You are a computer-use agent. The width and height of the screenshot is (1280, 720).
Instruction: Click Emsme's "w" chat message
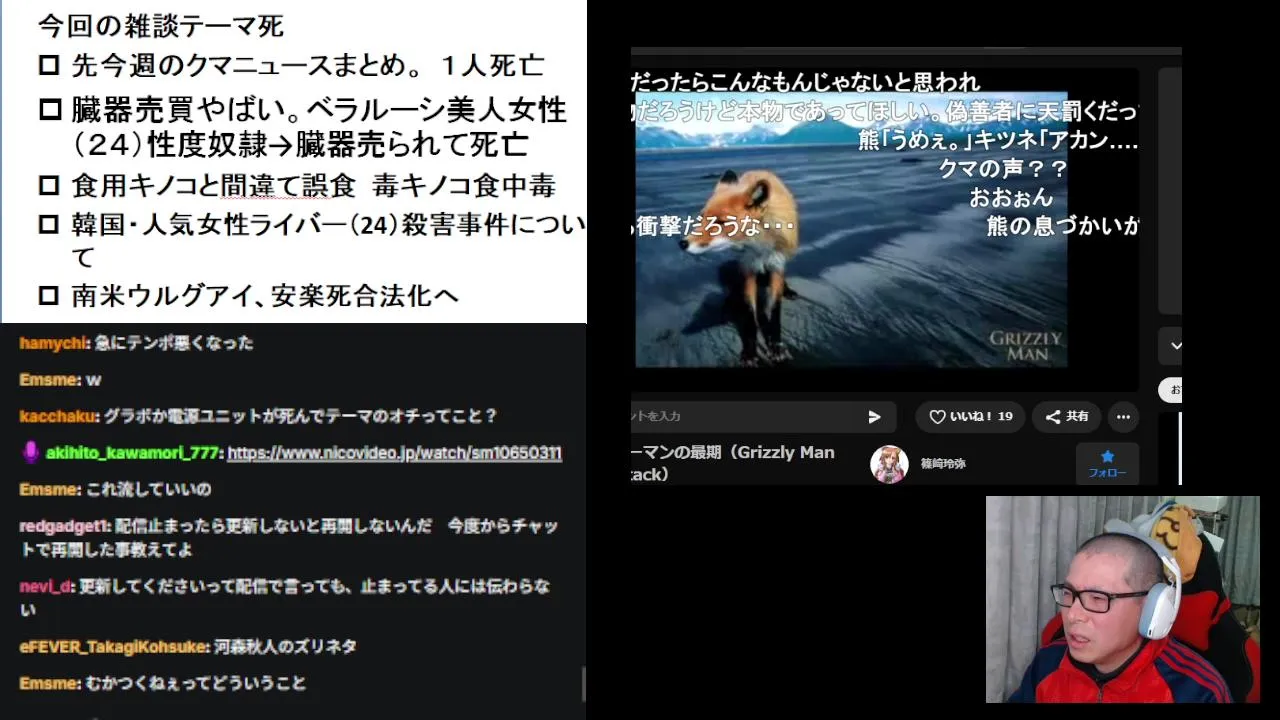click(94, 380)
